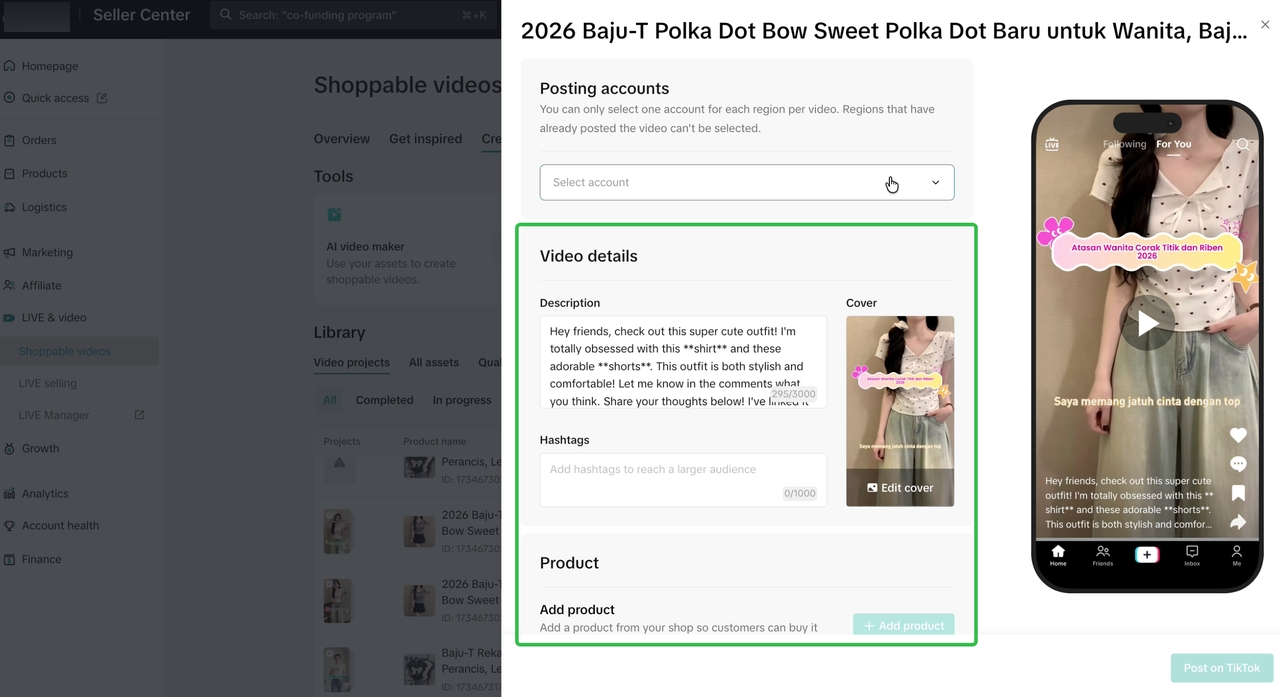Filter projects by In progress

coord(462,400)
